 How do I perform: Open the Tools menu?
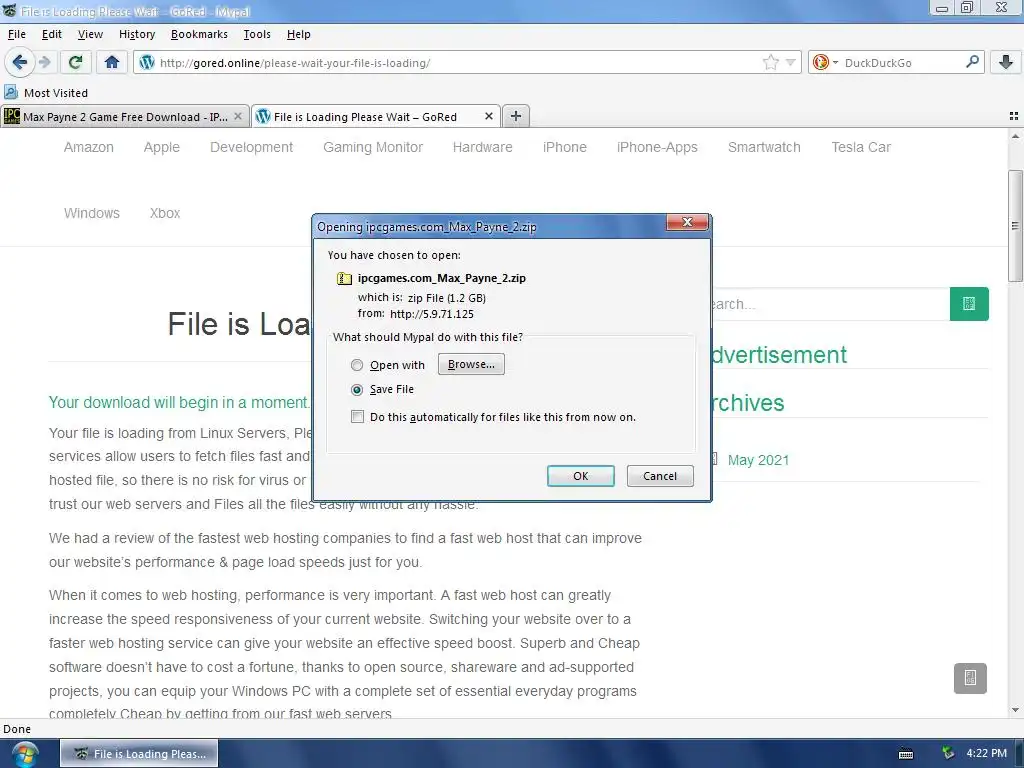click(257, 34)
